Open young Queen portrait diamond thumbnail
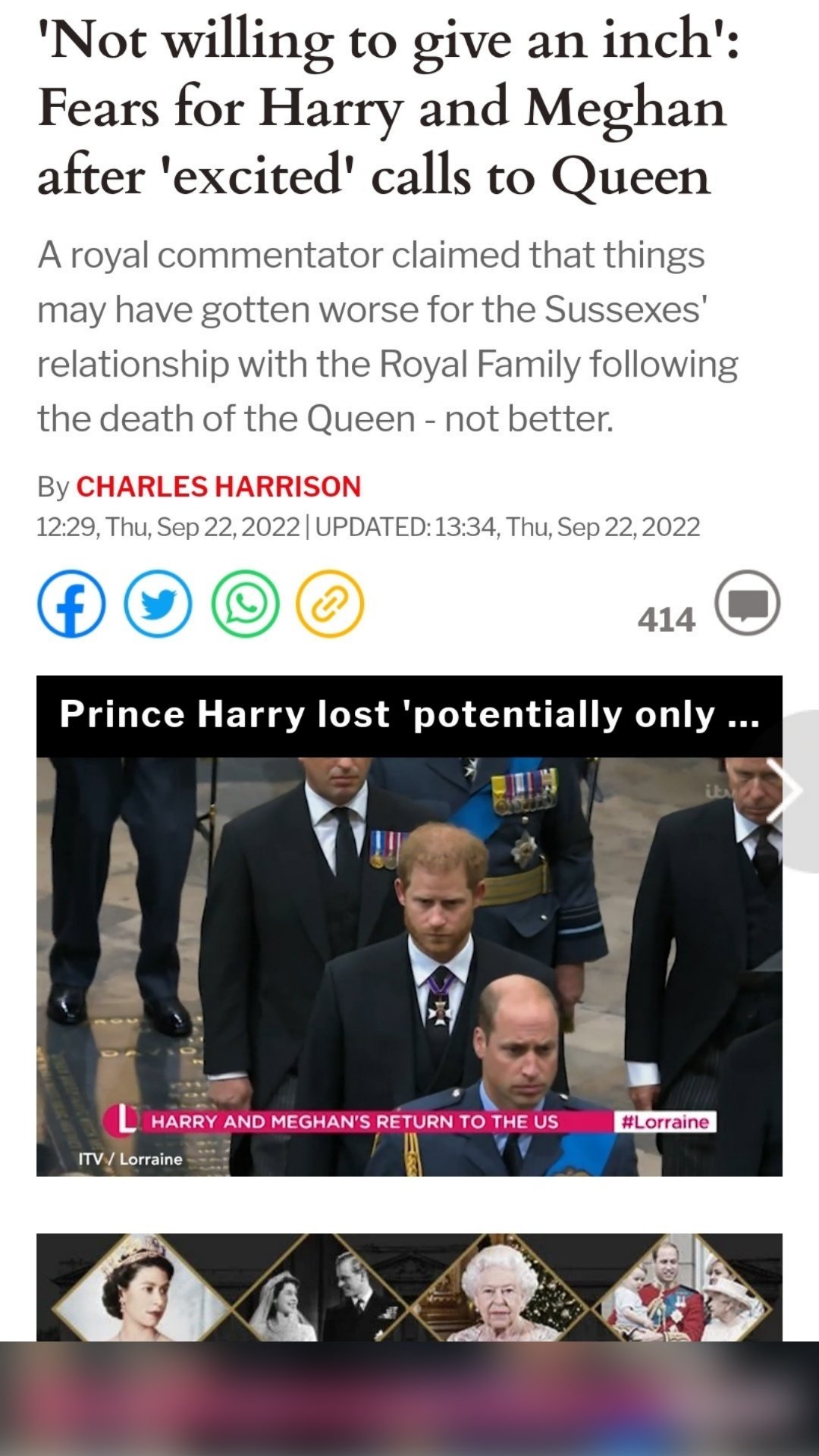Image resolution: width=819 pixels, height=1456 pixels. [141, 1288]
